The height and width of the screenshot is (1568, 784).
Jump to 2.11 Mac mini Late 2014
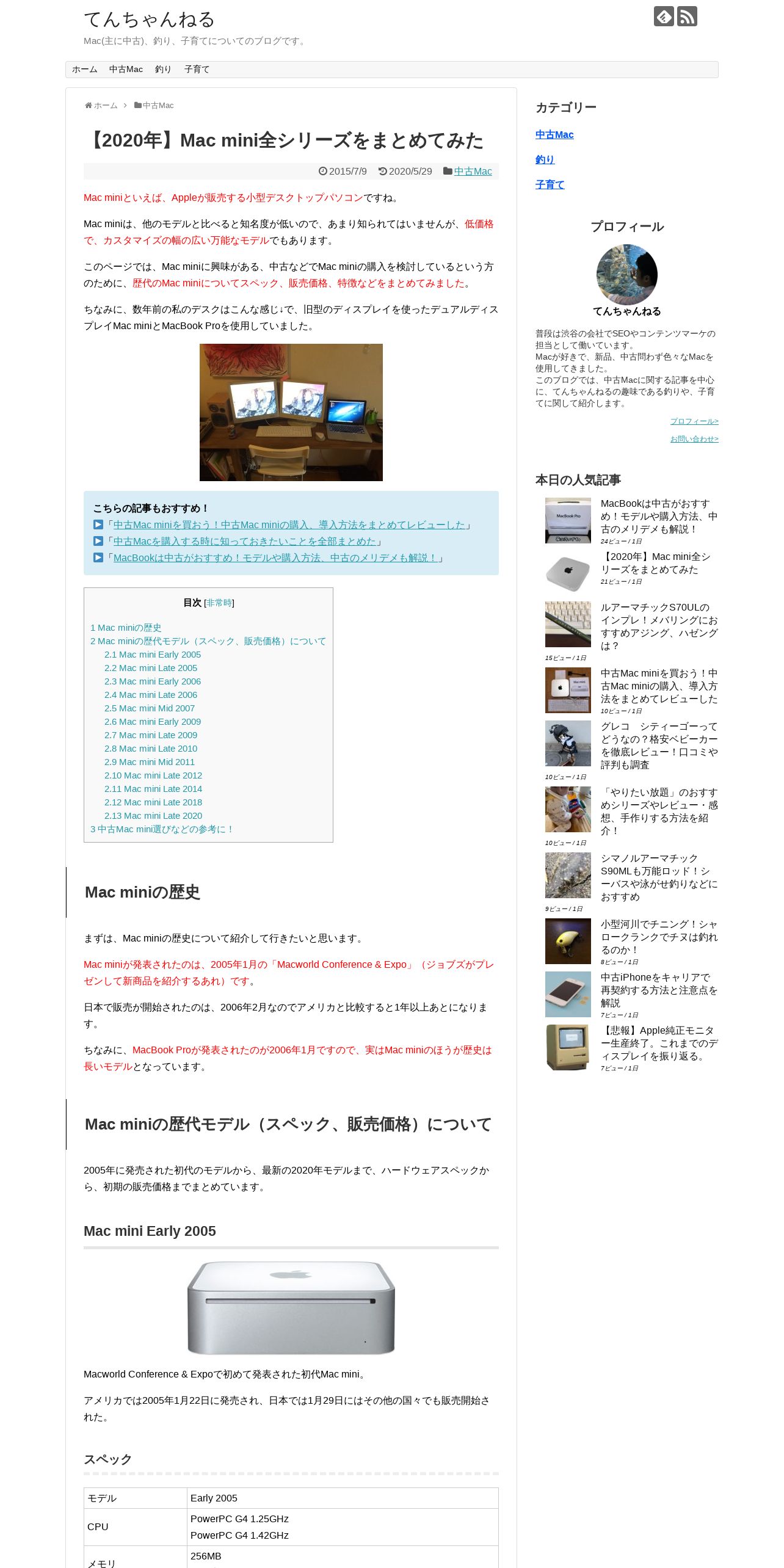[153, 789]
